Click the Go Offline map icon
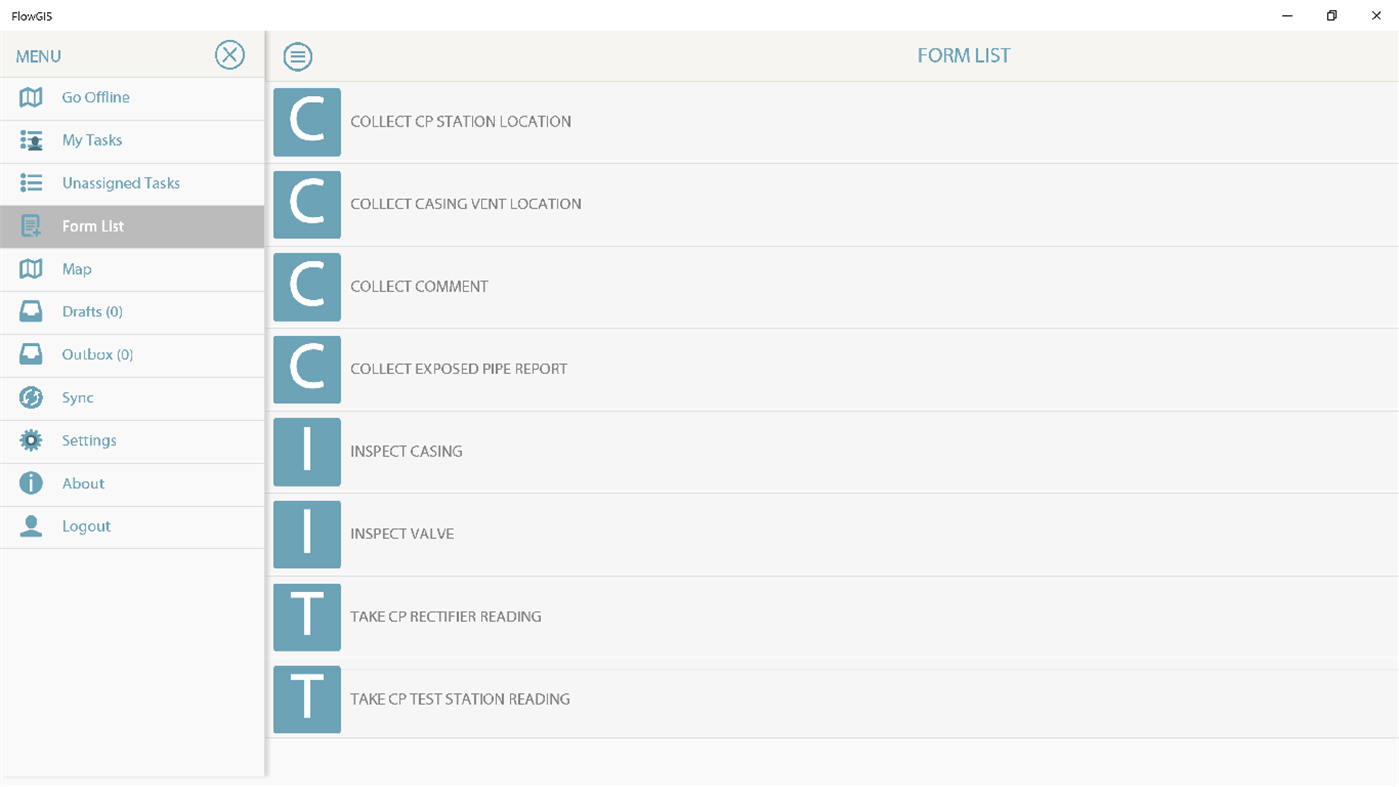The image size is (1399, 787). pos(31,97)
